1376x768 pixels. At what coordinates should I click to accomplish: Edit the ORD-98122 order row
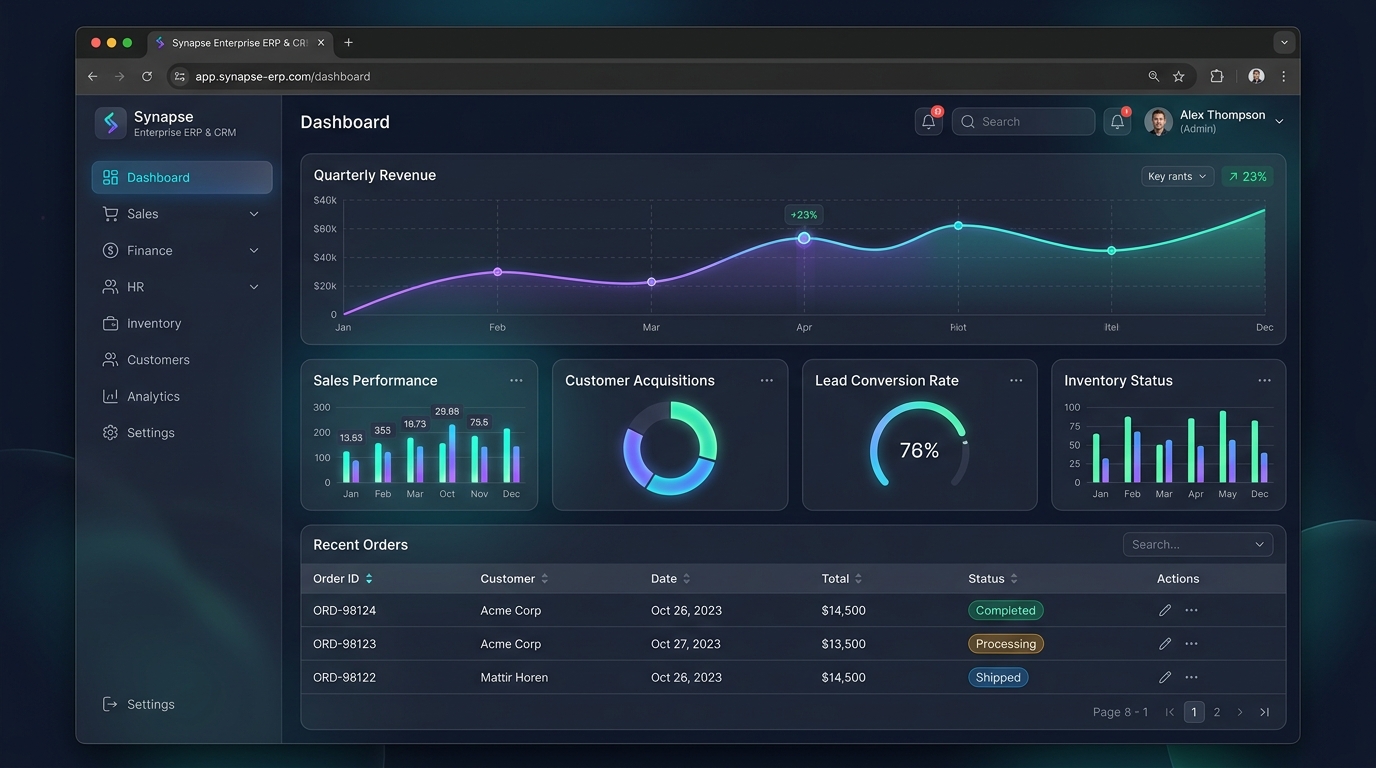click(x=1165, y=677)
